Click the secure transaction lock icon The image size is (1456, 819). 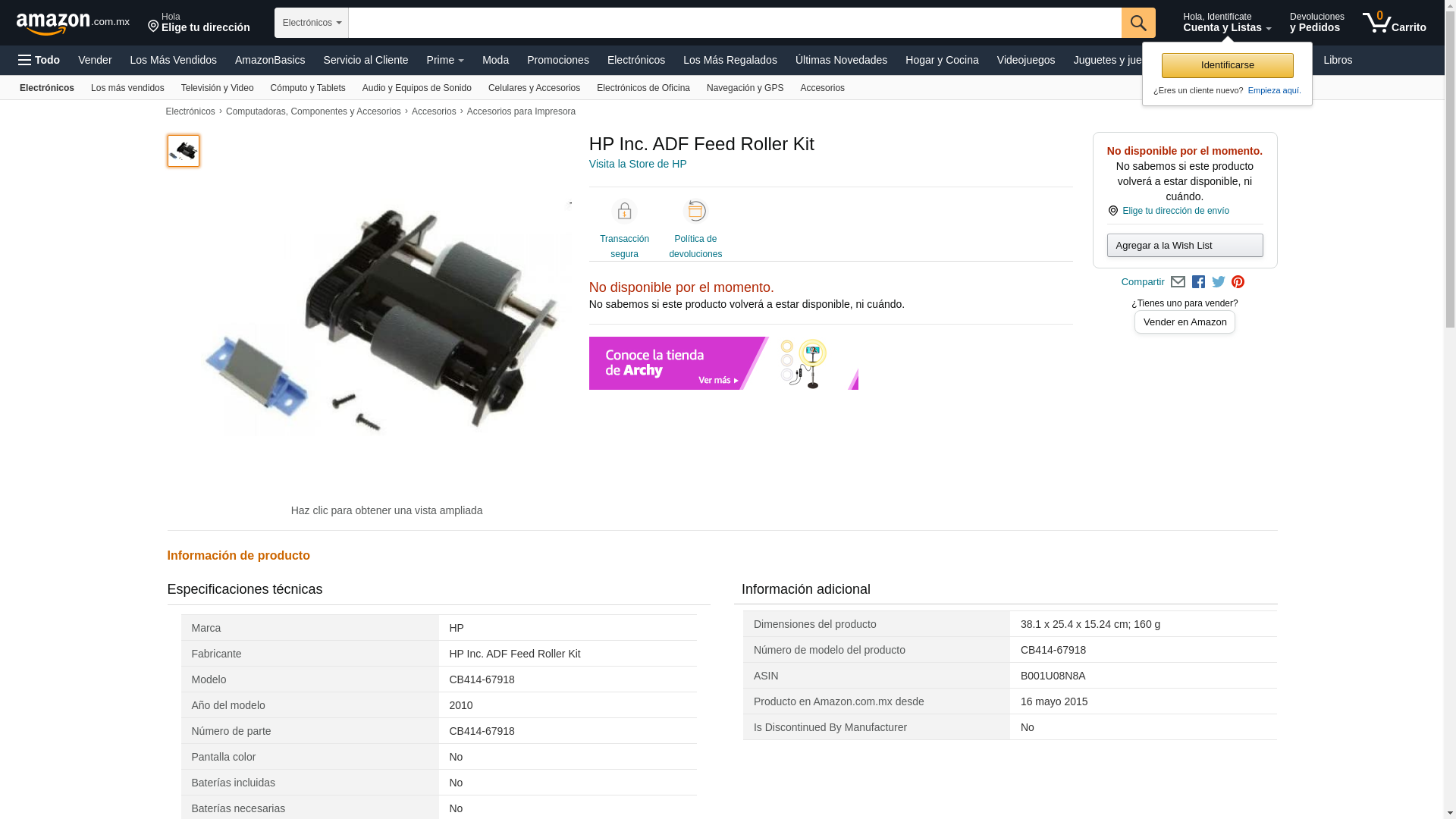(624, 211)
